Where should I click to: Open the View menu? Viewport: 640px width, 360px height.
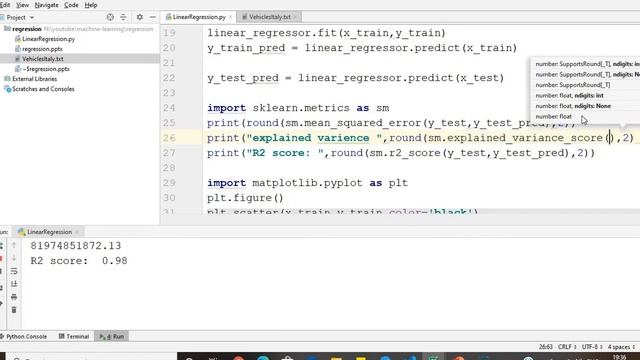pos(22,5)
